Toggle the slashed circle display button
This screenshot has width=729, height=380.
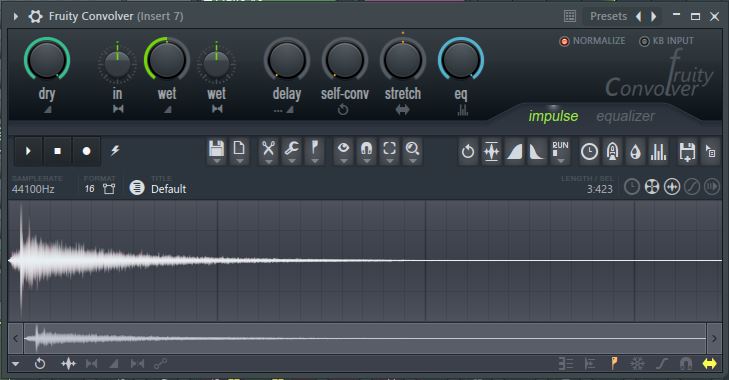pyautogui.click(x=692, y=187)
